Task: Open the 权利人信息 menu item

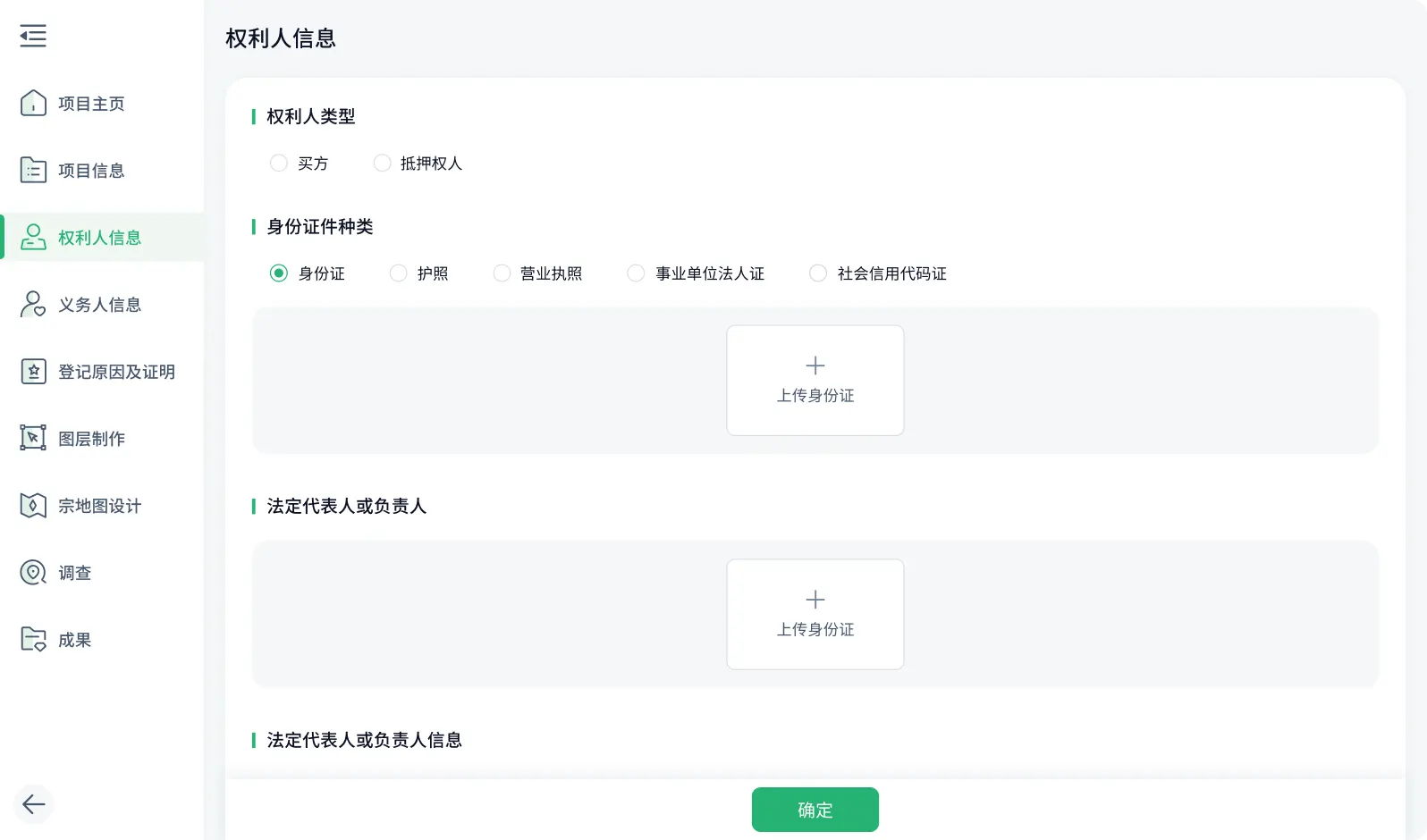Action: point(103,238)
